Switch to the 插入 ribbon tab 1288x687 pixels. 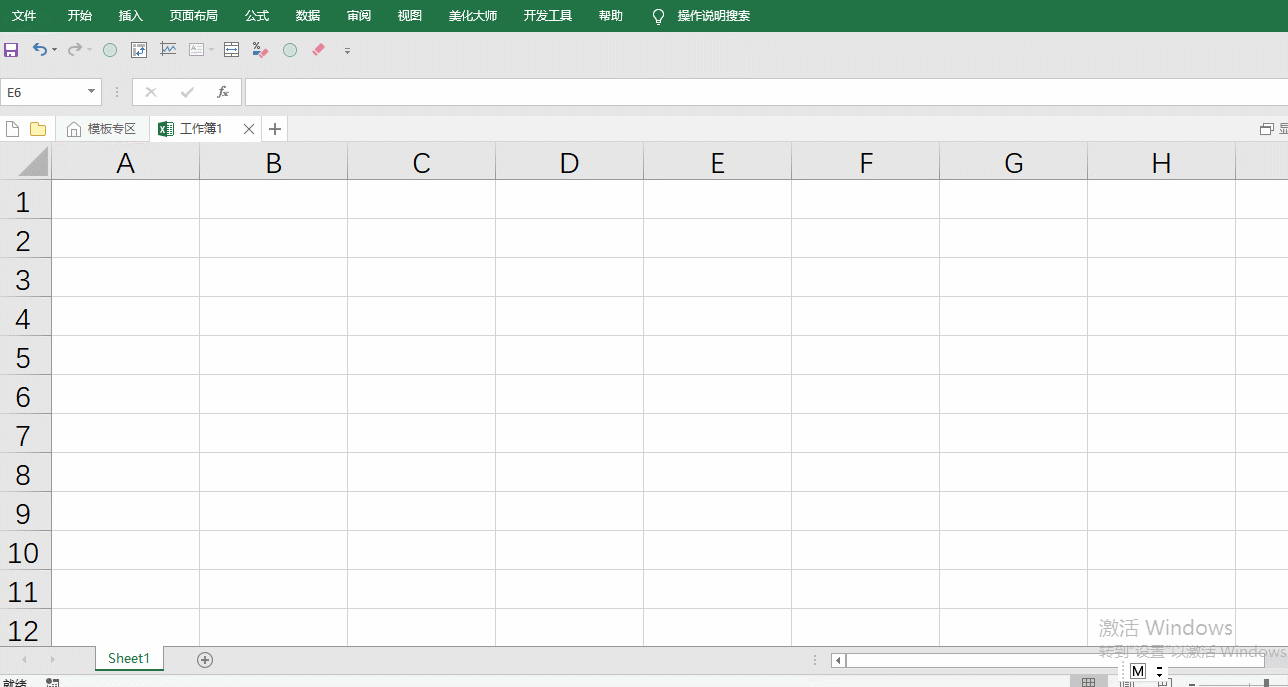[131, 16]
